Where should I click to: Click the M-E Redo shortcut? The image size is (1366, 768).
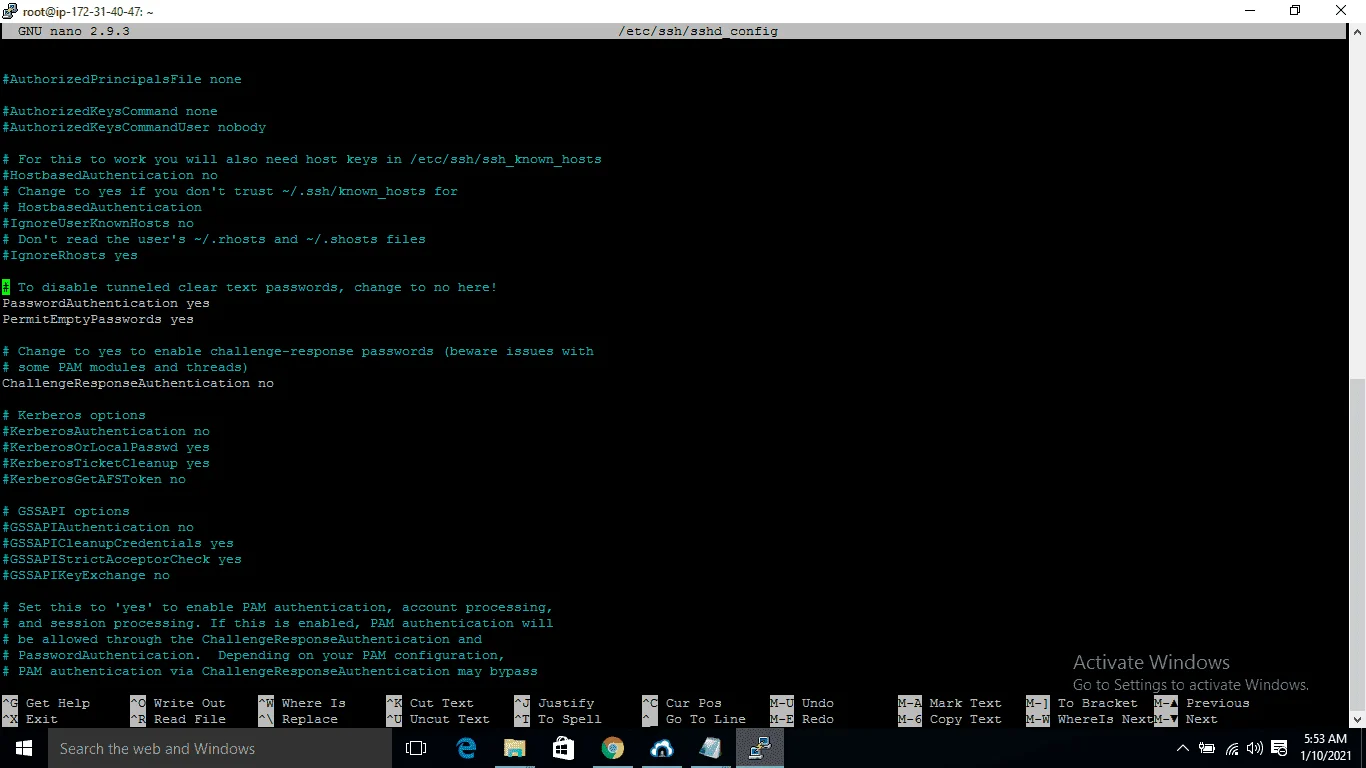[802, 719]
